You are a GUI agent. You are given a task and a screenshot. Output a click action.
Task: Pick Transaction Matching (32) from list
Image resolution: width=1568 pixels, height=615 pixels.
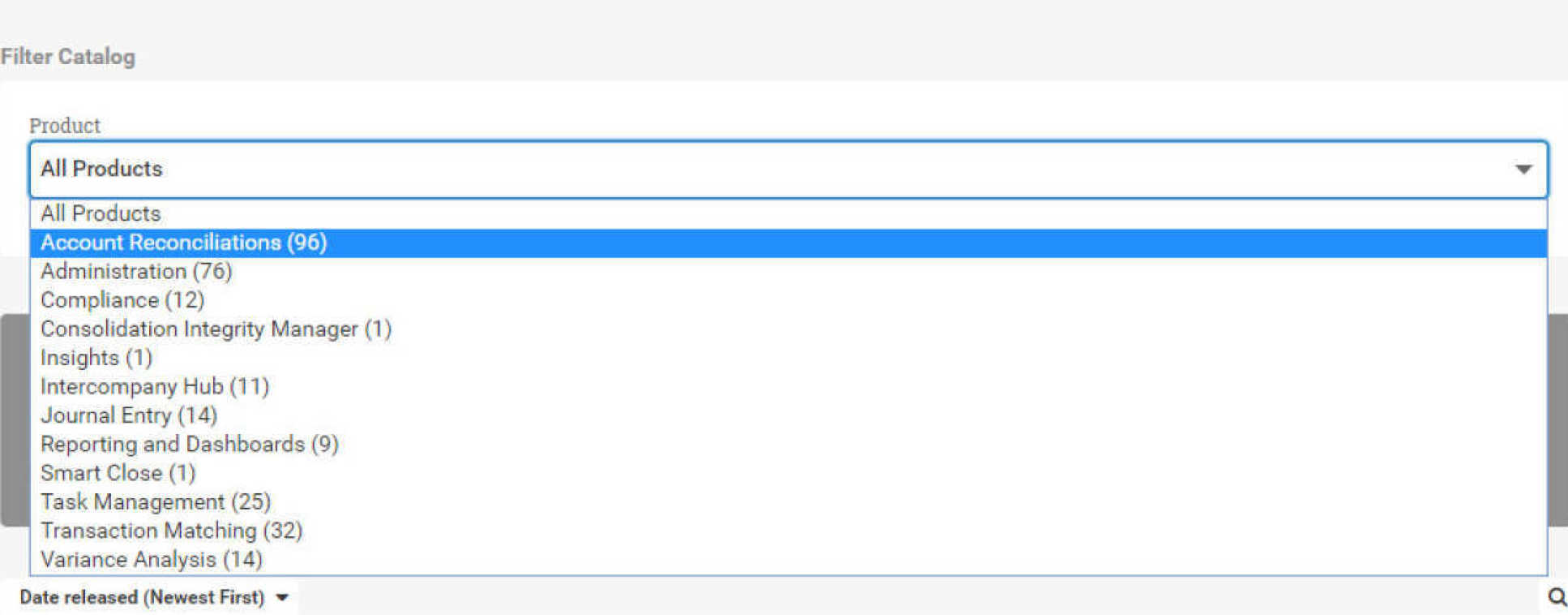pos(172,531)
